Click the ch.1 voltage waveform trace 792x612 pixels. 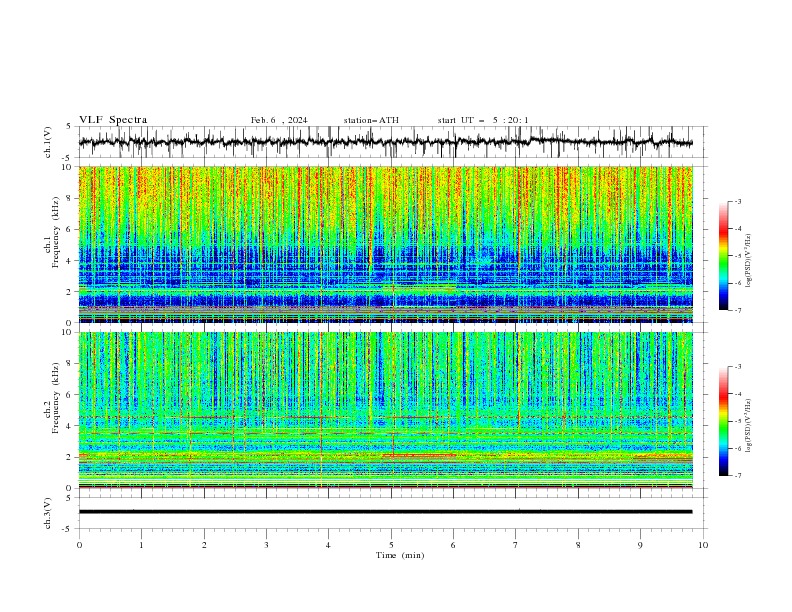pos(386,141)
